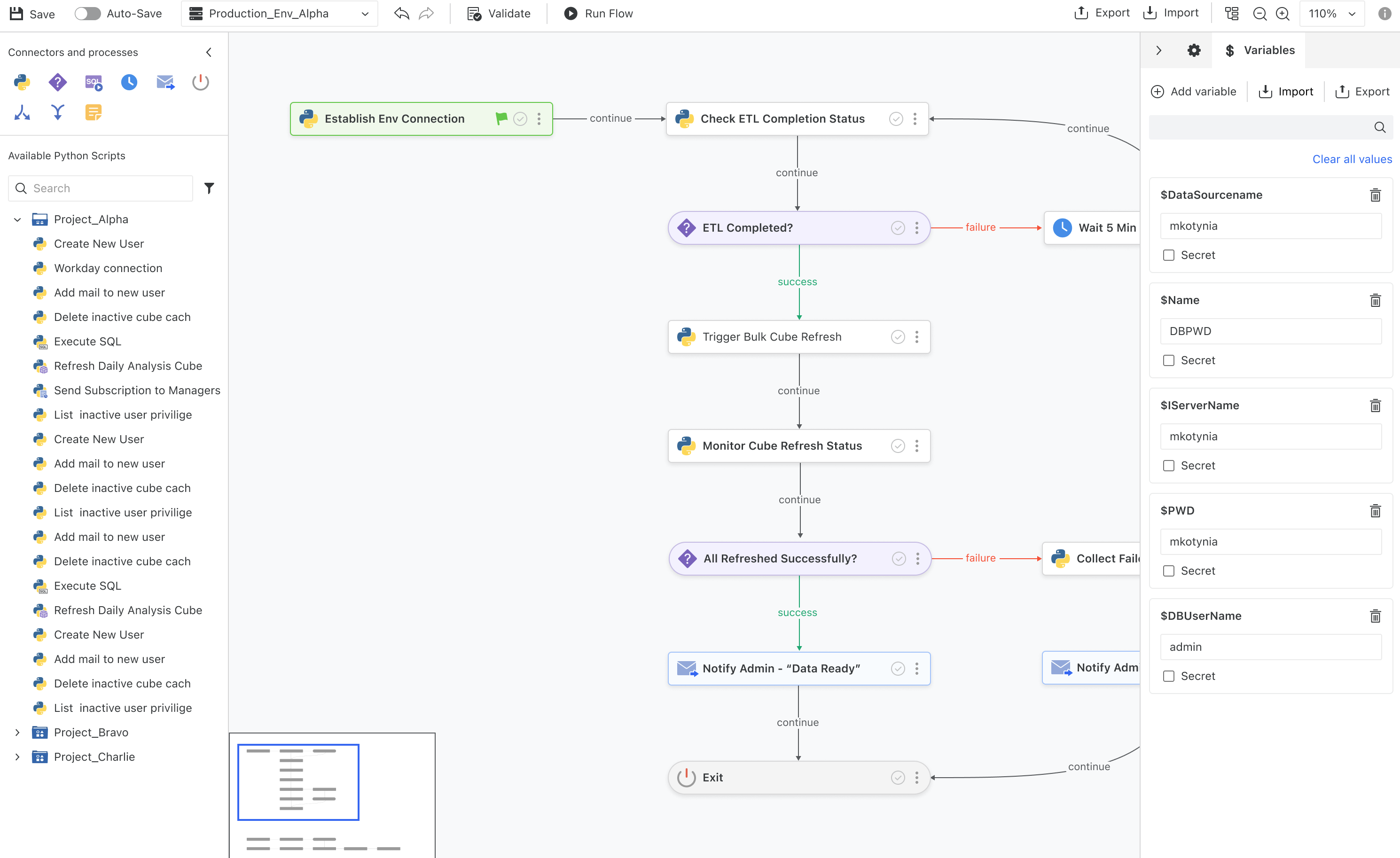This screenshot has height=858, width=1400.
Task: Collapse the Project_Alpha folder
Action: pos(17,219)
